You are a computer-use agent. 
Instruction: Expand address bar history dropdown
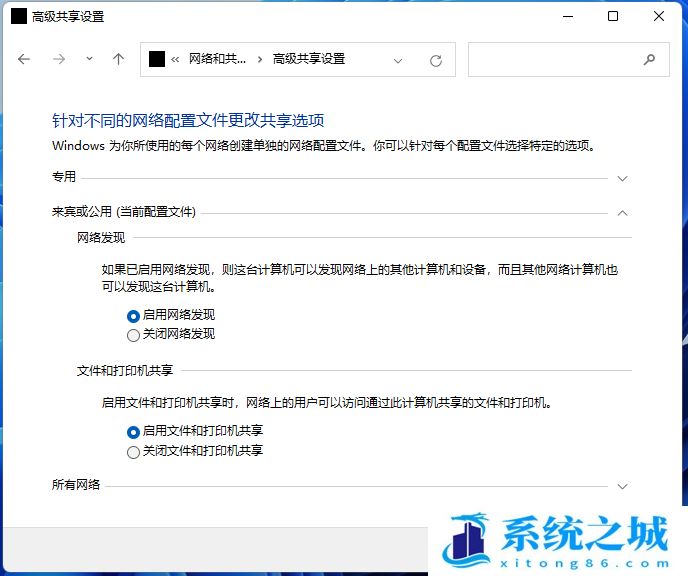pos(398,60)
